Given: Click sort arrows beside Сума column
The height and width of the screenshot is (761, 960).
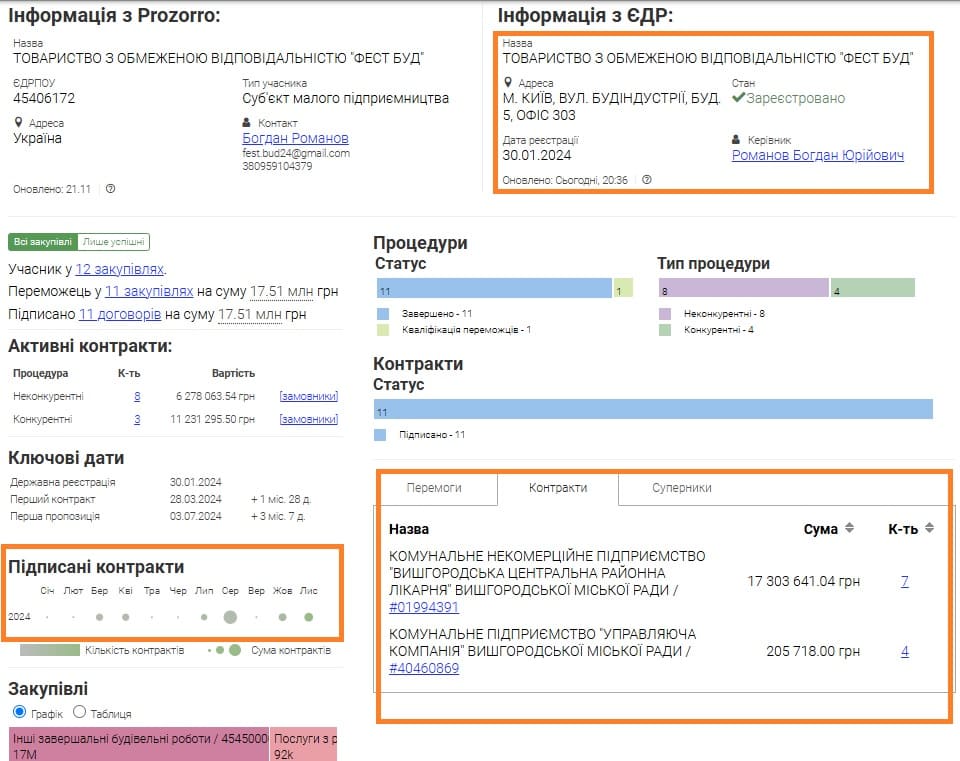Looking at the screenshot, I should point(850,528).
